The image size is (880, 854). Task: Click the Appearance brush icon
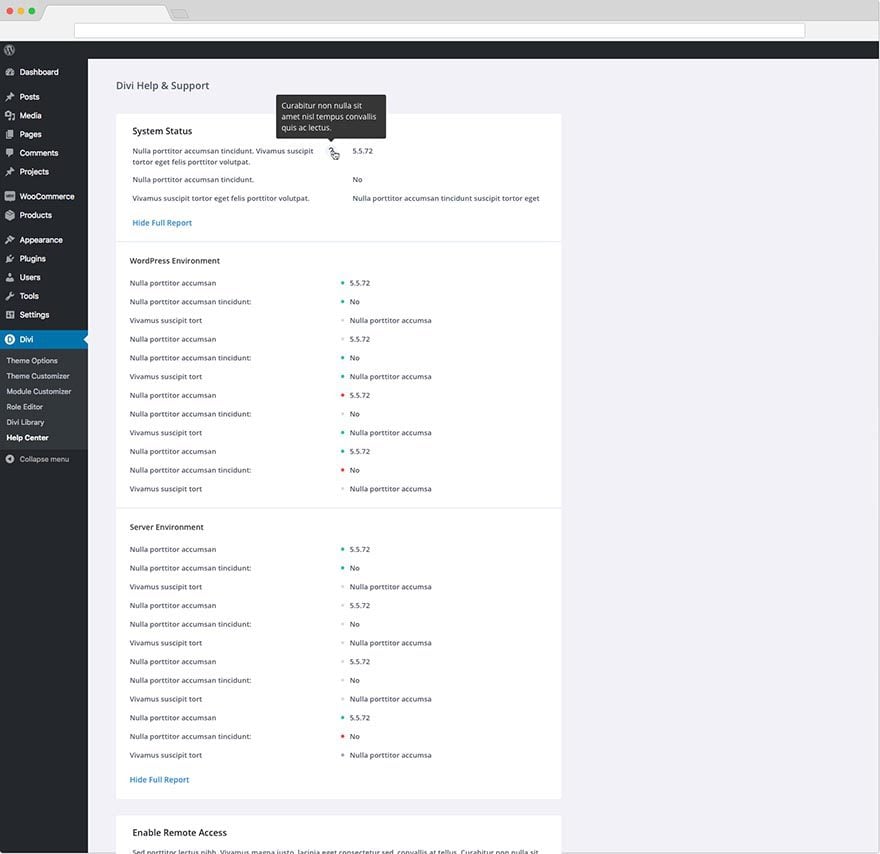[x=10, y=240]
